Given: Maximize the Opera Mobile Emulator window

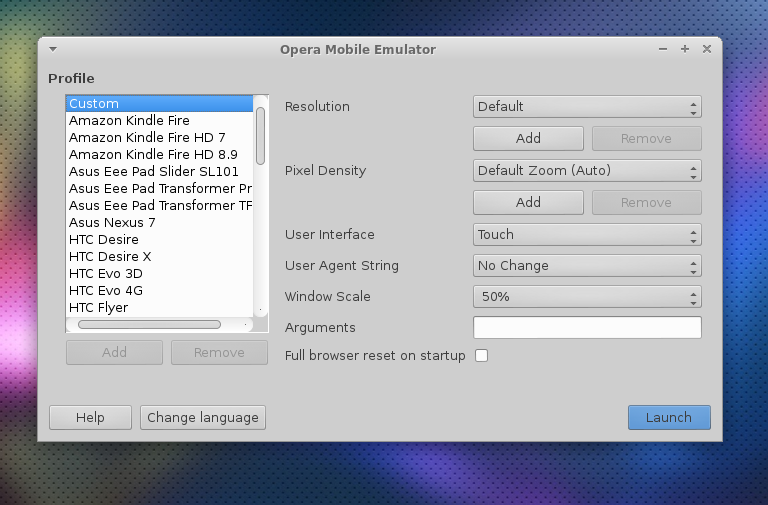Looking at the screenshot, I should (685, 49).
